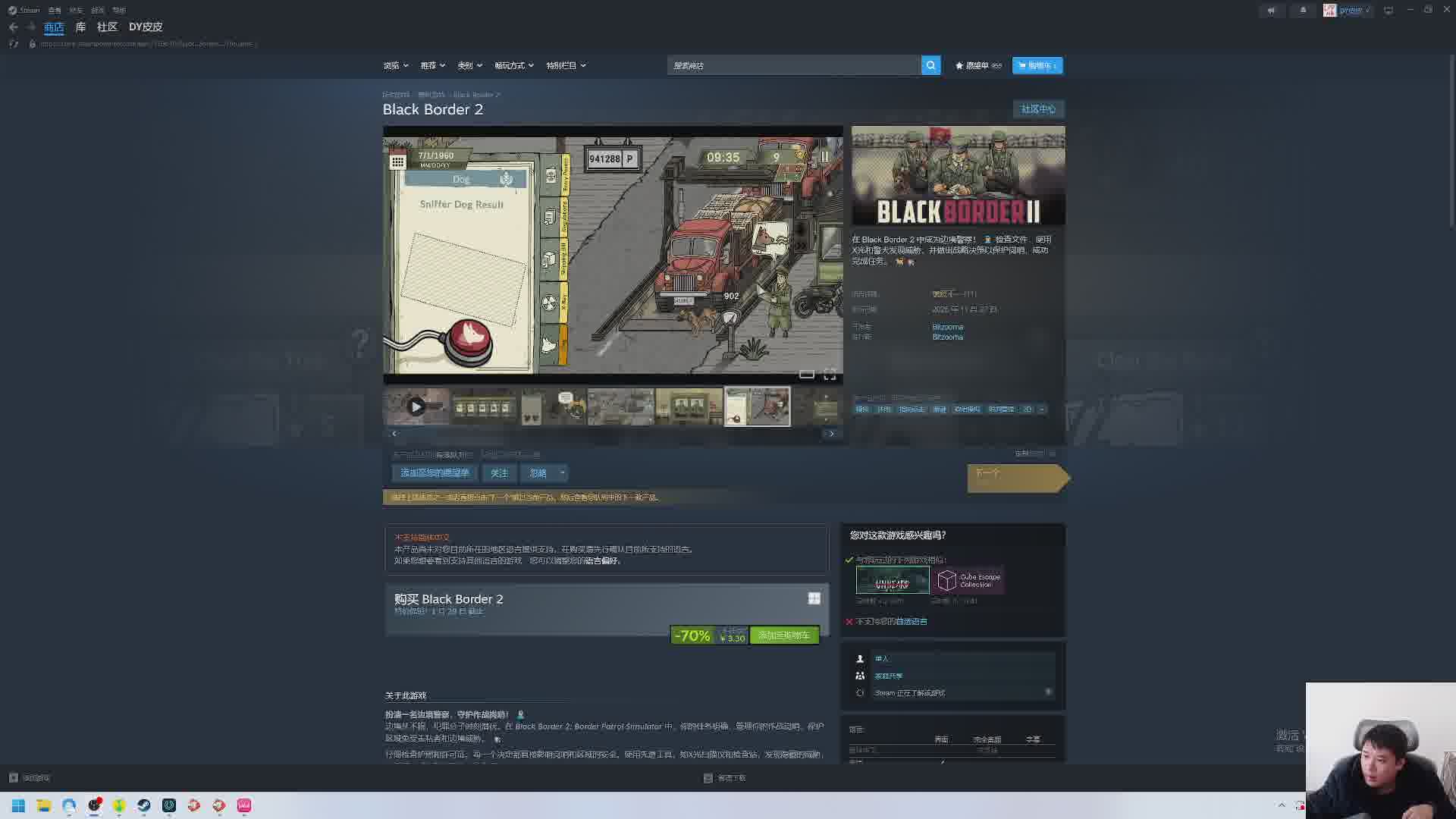Open the 社区中心 community hub button
This screenshot has height=819, width=1456.
click(x=1038, y=109)
